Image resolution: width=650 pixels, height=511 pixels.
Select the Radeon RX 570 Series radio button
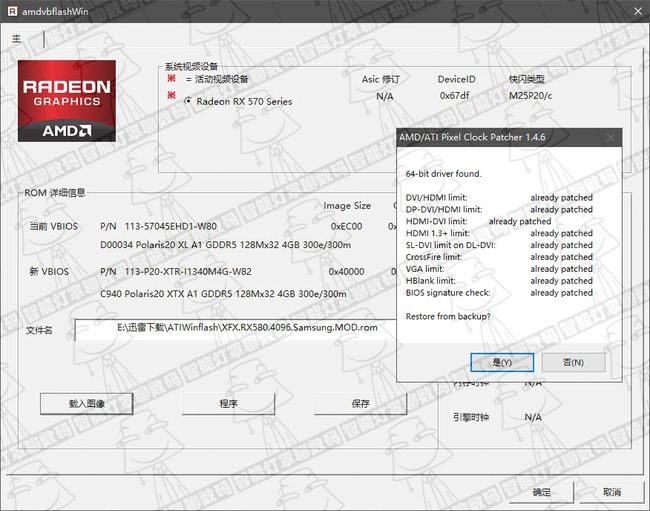pyautogui.click(x=188, y=101)
